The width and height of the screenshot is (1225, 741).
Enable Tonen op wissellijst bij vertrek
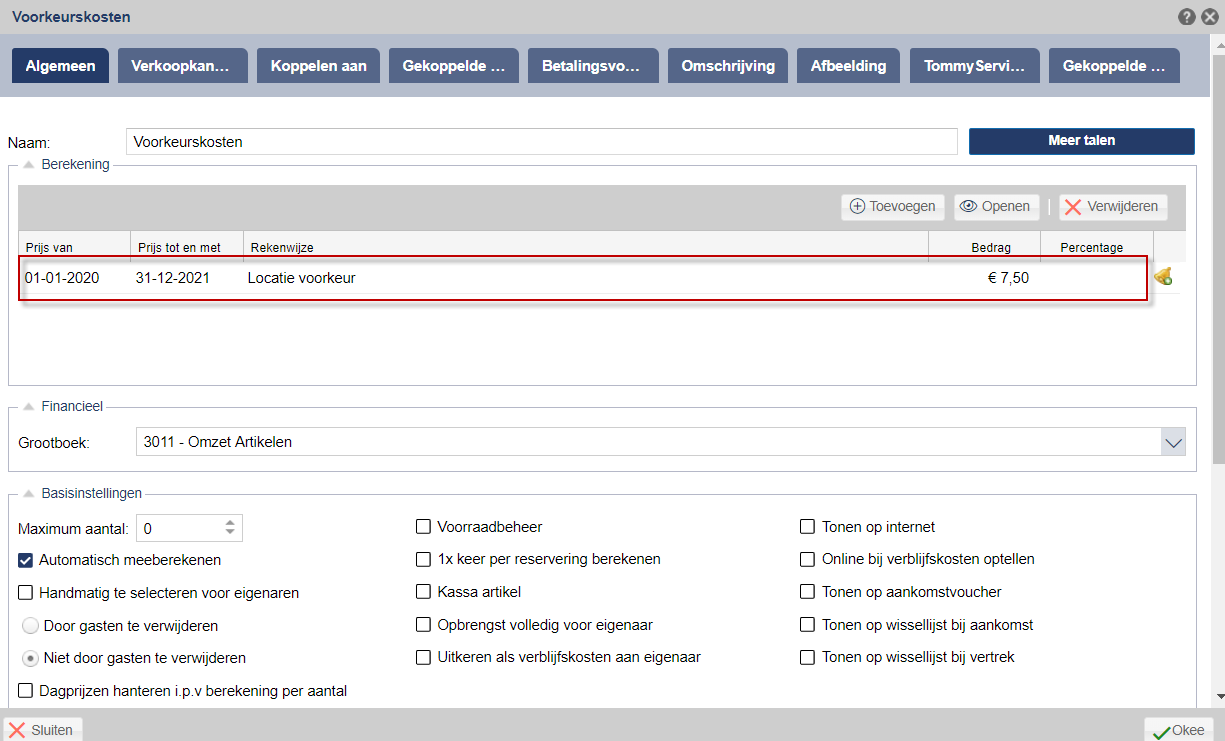808,657
